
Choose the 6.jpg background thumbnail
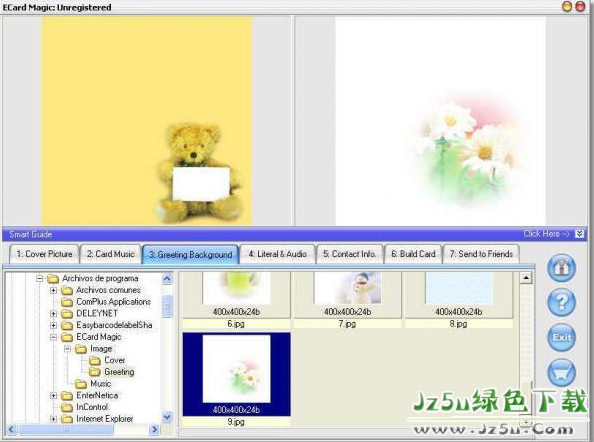[x=236, y=295]
